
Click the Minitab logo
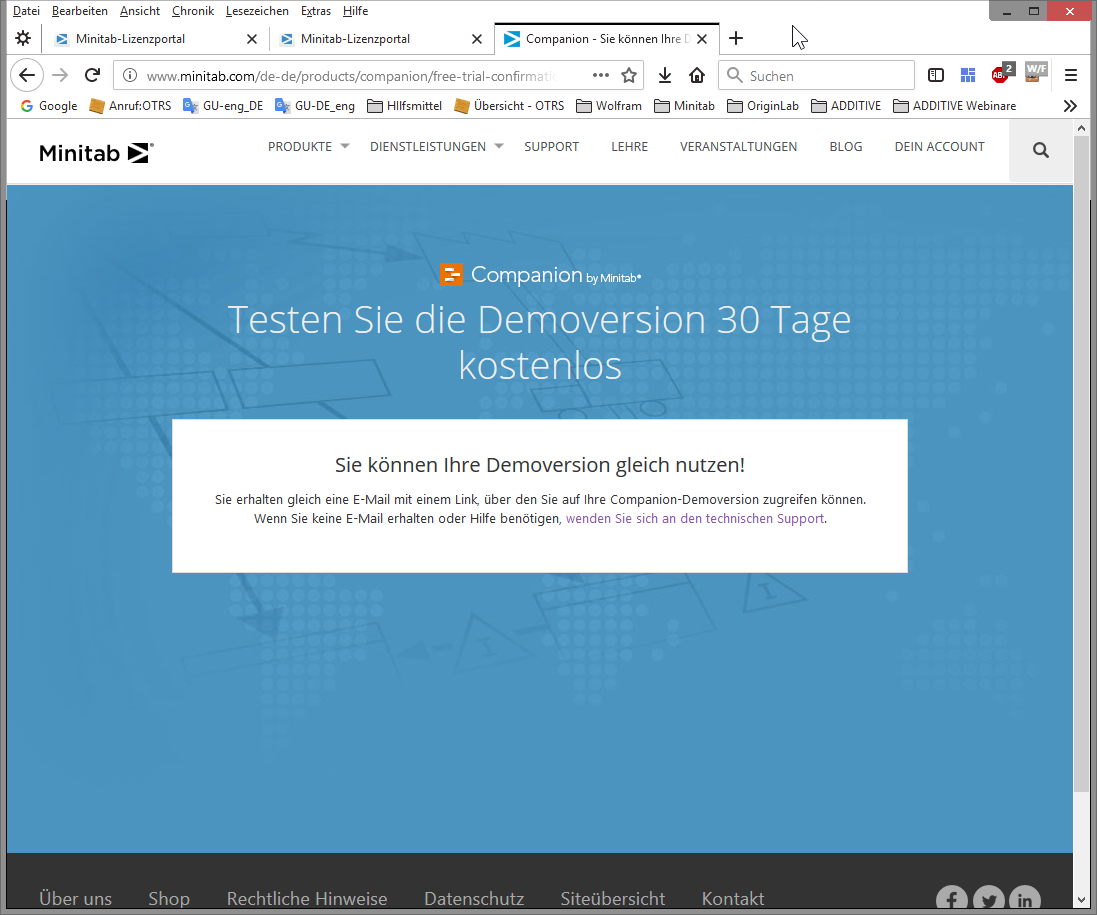96,152
